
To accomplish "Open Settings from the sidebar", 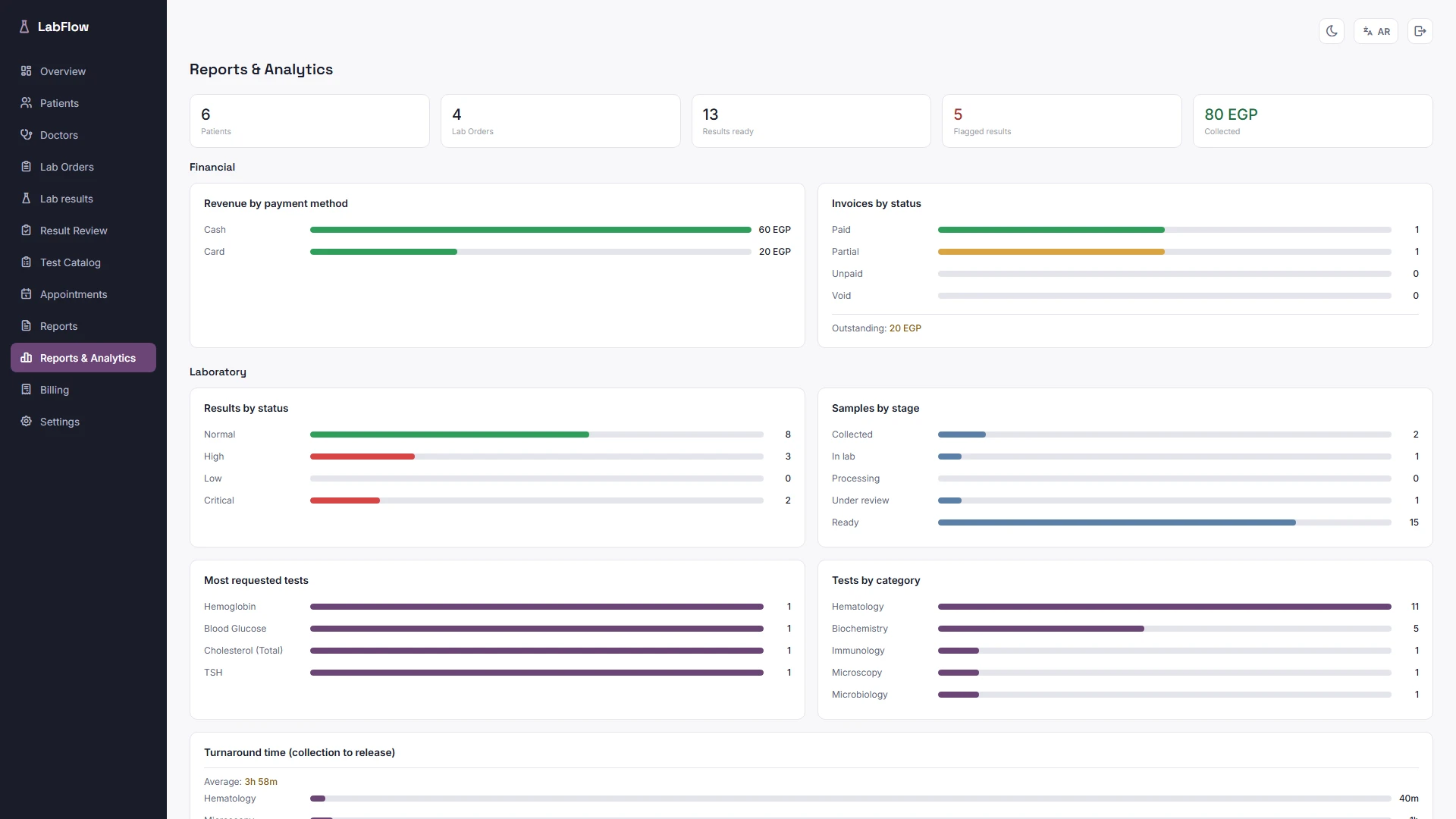I will (x=83, y=421).
